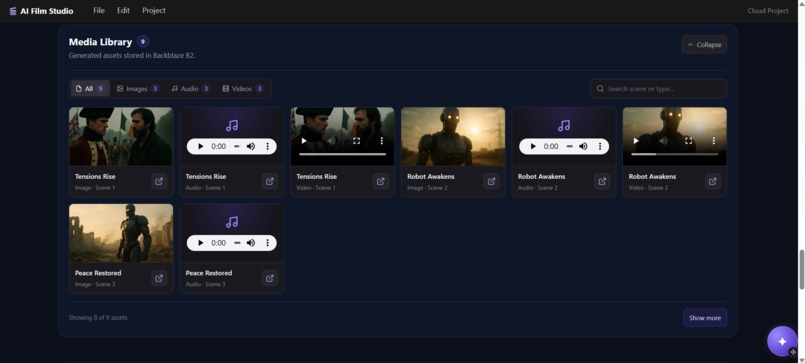Click 'Showing 8 of 9 assets' text

(x=98, y=318)
